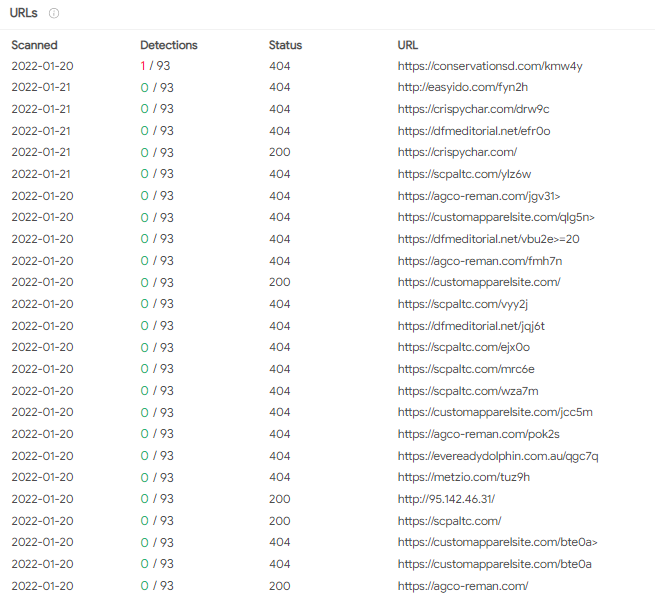Click the Status column header

[285, 45]
